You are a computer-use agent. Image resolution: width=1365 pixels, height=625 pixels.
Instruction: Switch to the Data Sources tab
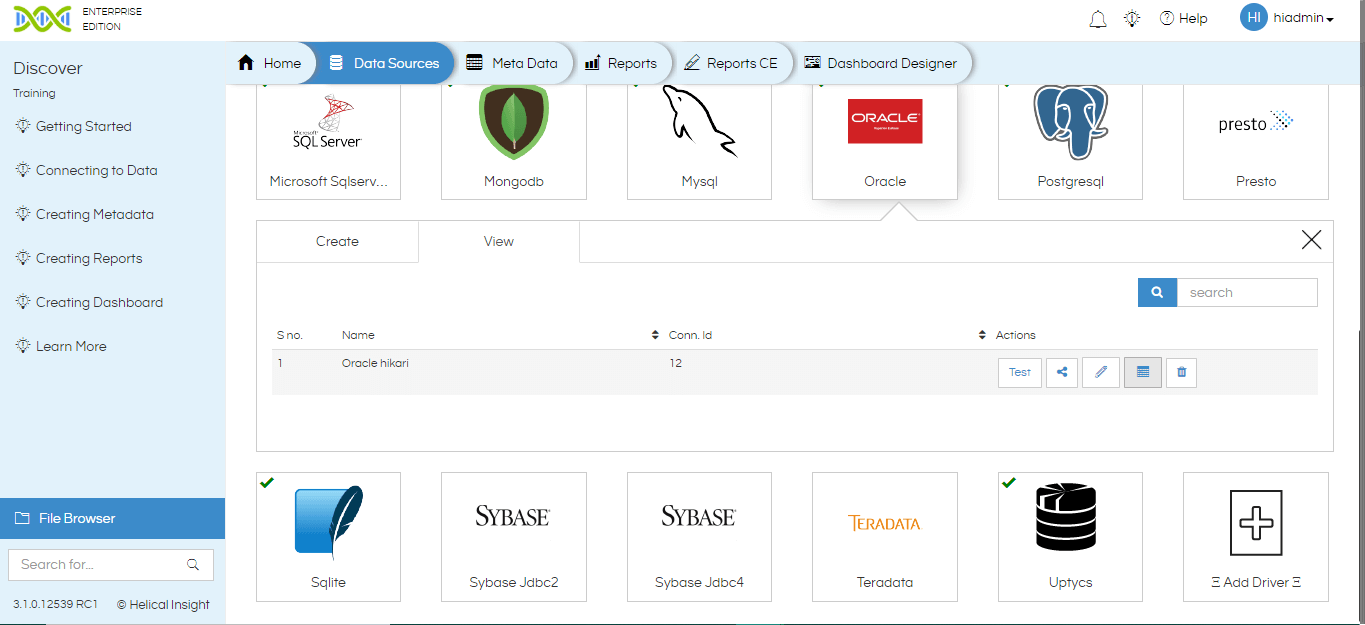385,63
